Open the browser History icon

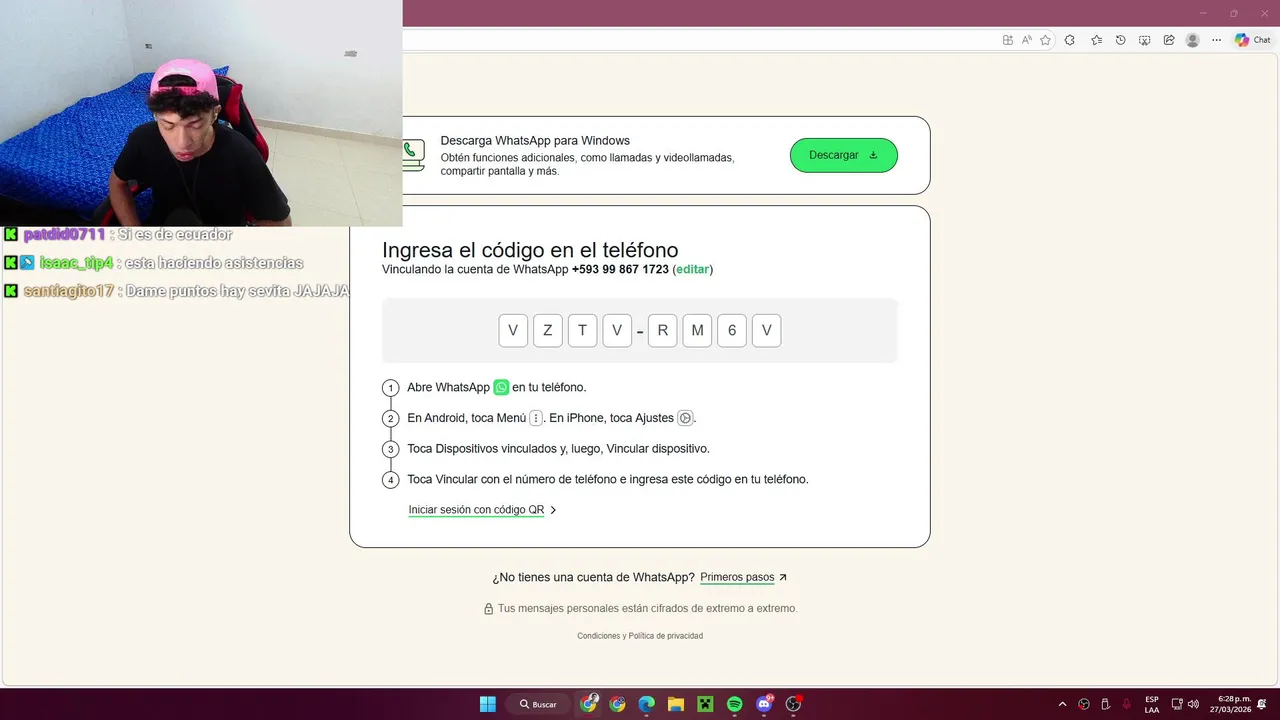(x=1120, y=40)
